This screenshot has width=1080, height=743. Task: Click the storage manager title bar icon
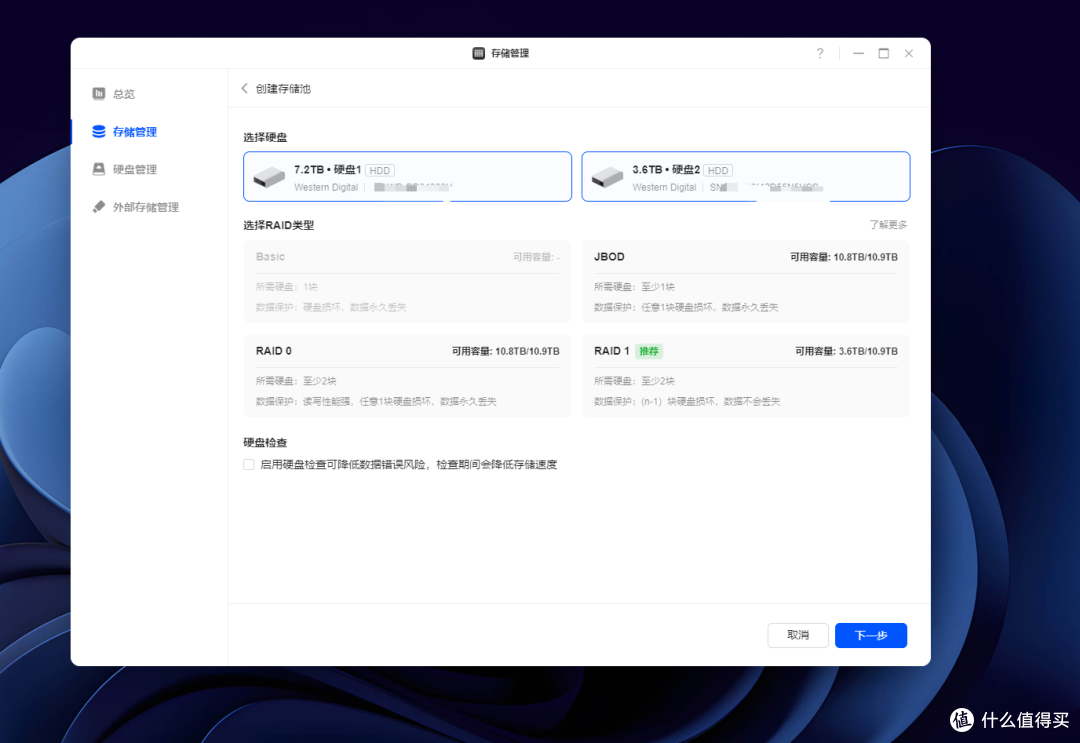(478, 54)
